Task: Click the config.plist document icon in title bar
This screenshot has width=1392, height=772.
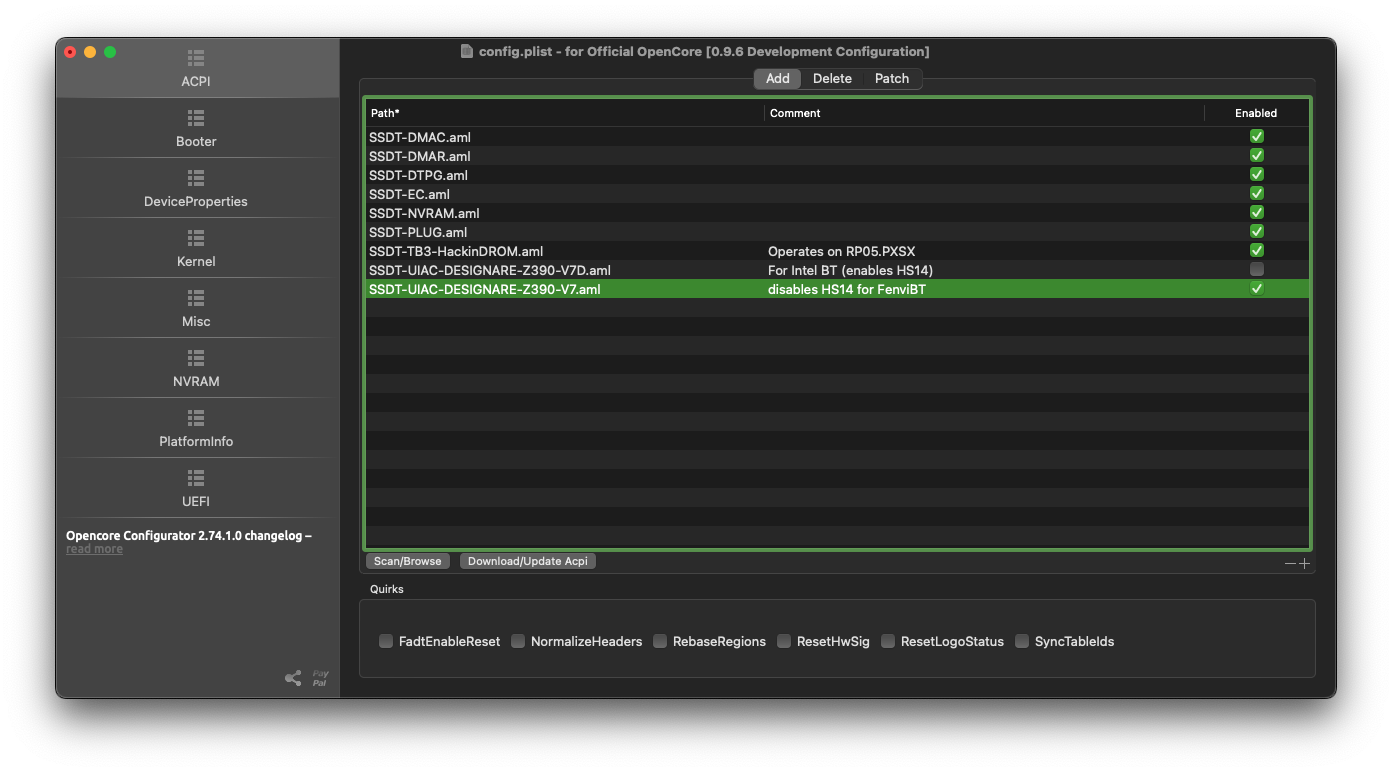Action: click(467, 51)
